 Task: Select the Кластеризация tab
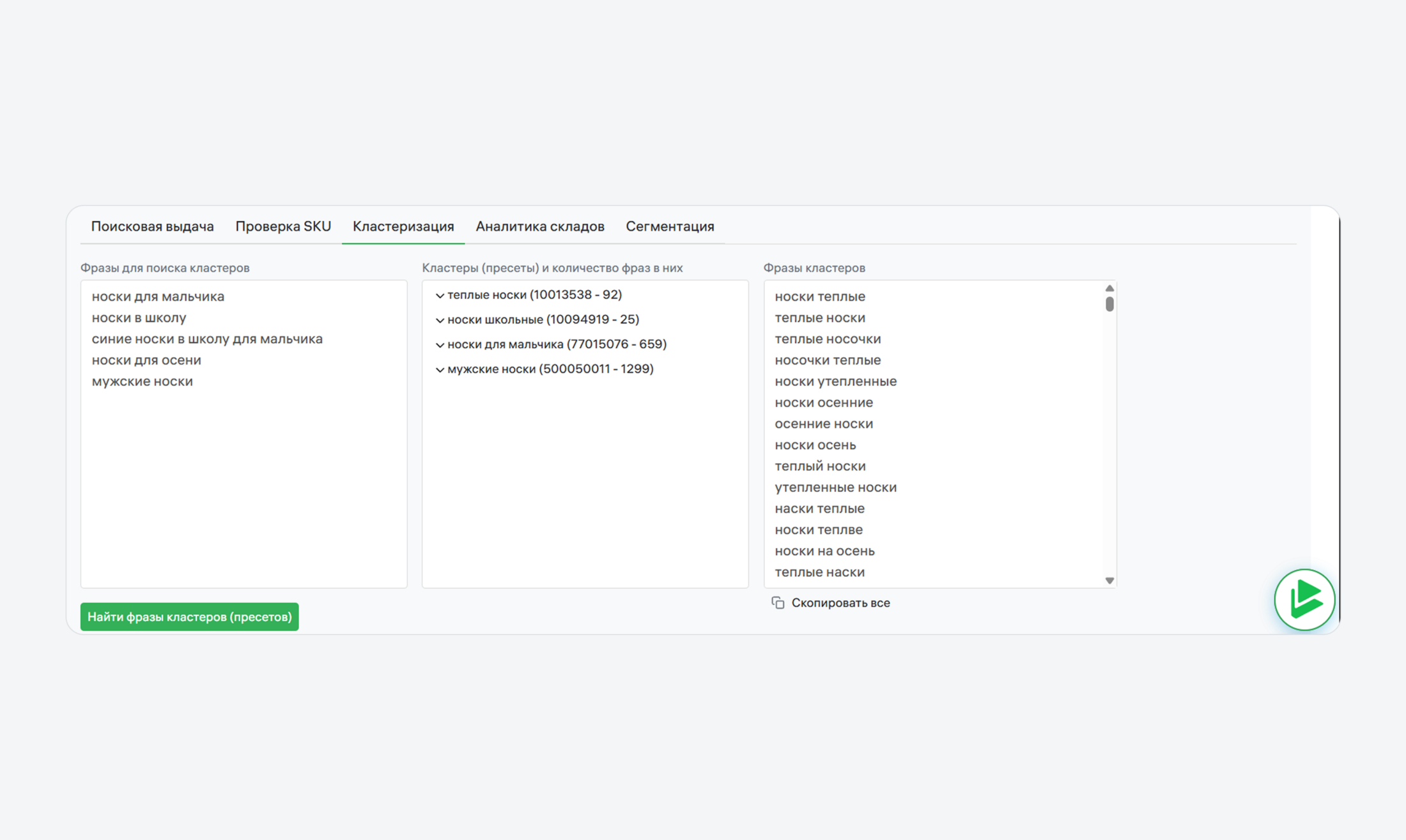tap(403, 225)
